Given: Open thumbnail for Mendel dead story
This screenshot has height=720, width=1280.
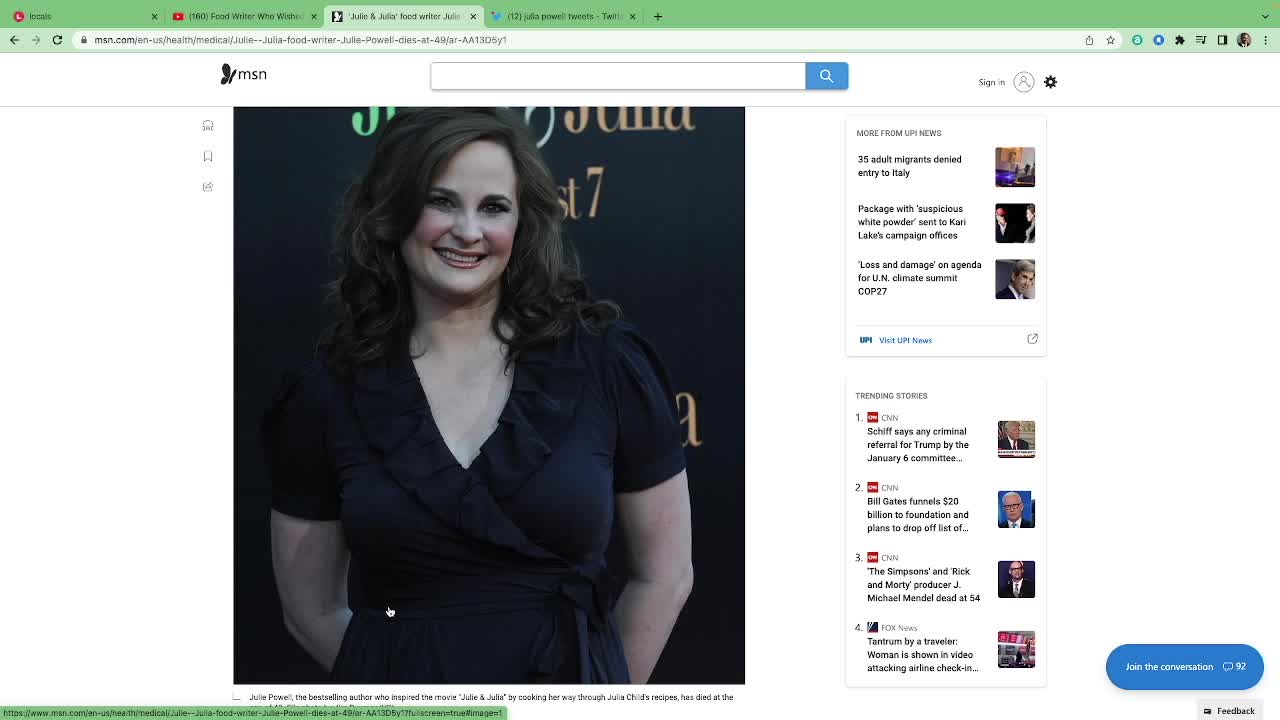Looking at the screenshot, I should click(x=1016, y=579).
